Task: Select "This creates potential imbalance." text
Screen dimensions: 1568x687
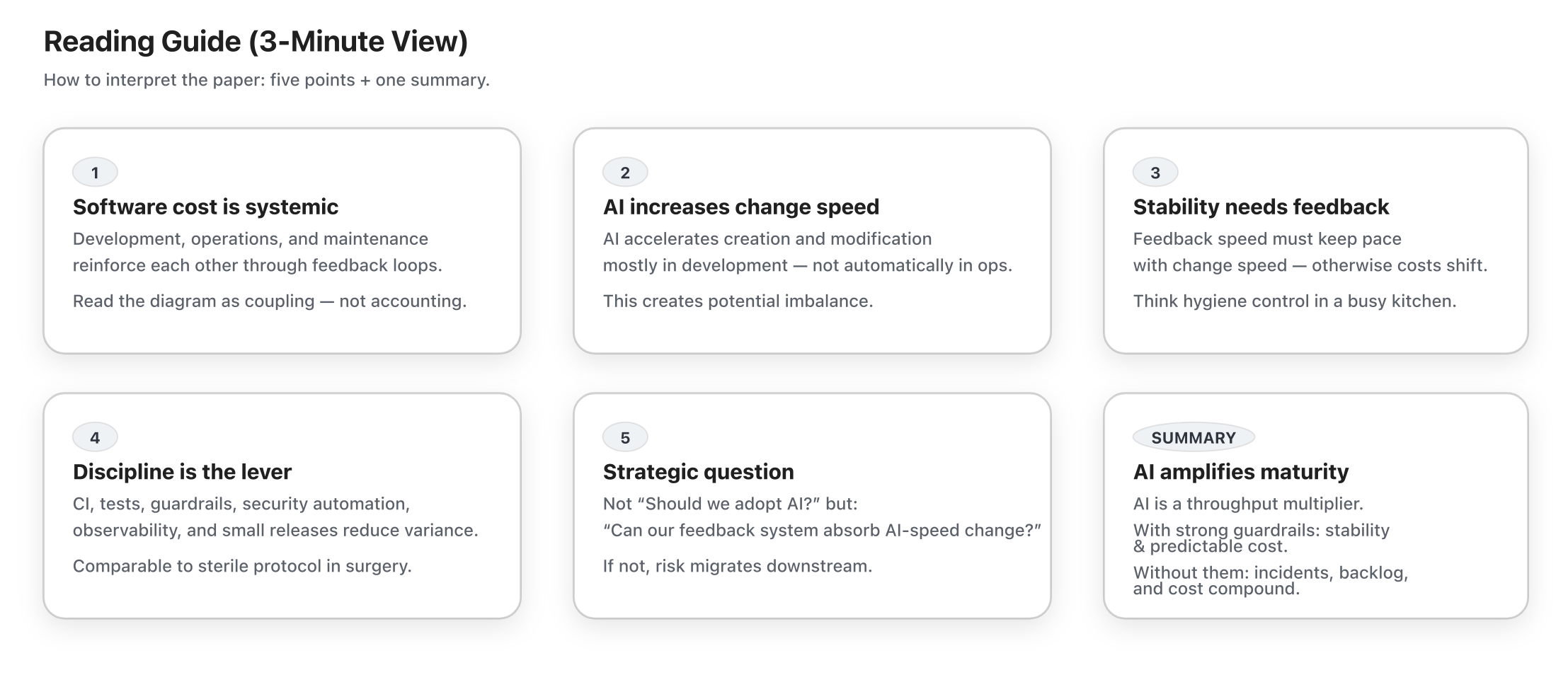Action: [738, 301]
